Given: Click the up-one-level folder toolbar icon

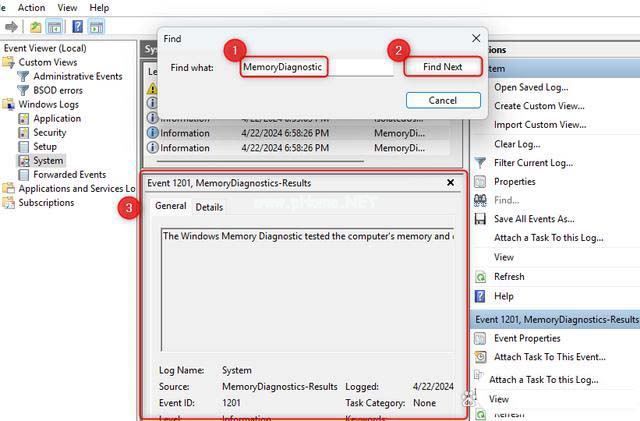Looking at the screenshot, I should pyautogui.click(x=36, y=27).
